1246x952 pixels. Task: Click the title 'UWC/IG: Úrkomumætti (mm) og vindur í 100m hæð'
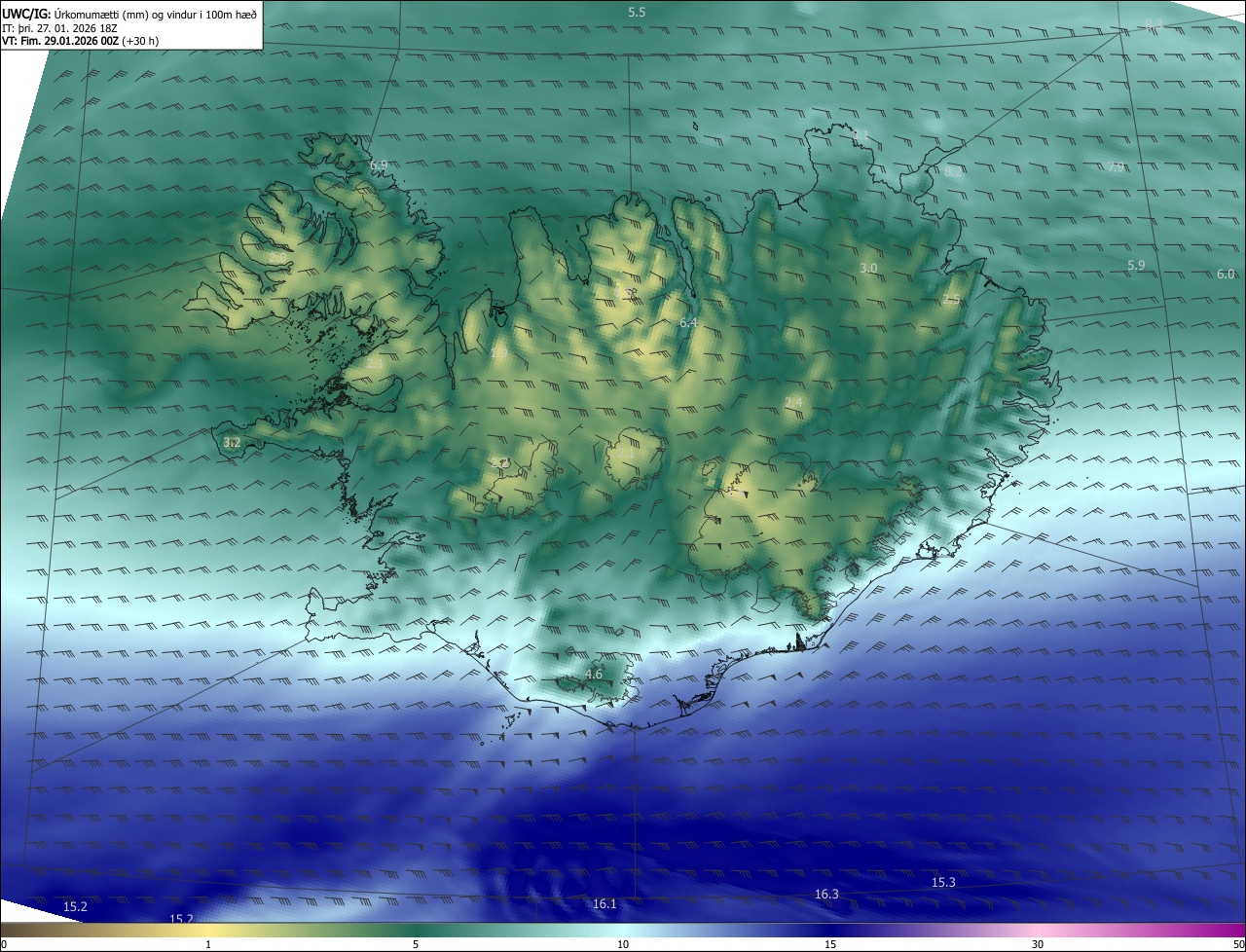tap(129, 13)
